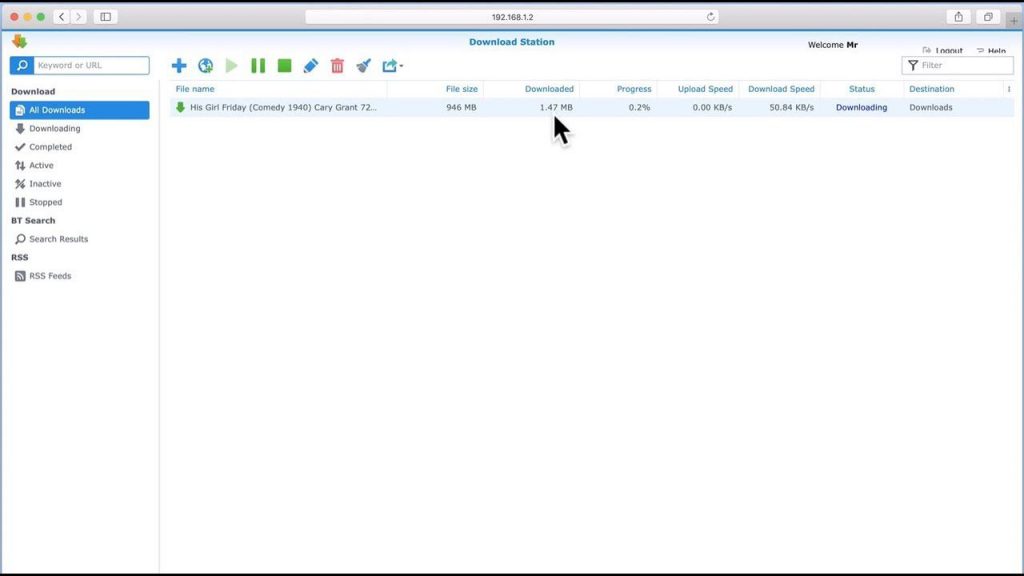This screenshot has width=1024, height=576.
Task: Click the green download arrow on His Girl Friday
Action: click(180, 107)
